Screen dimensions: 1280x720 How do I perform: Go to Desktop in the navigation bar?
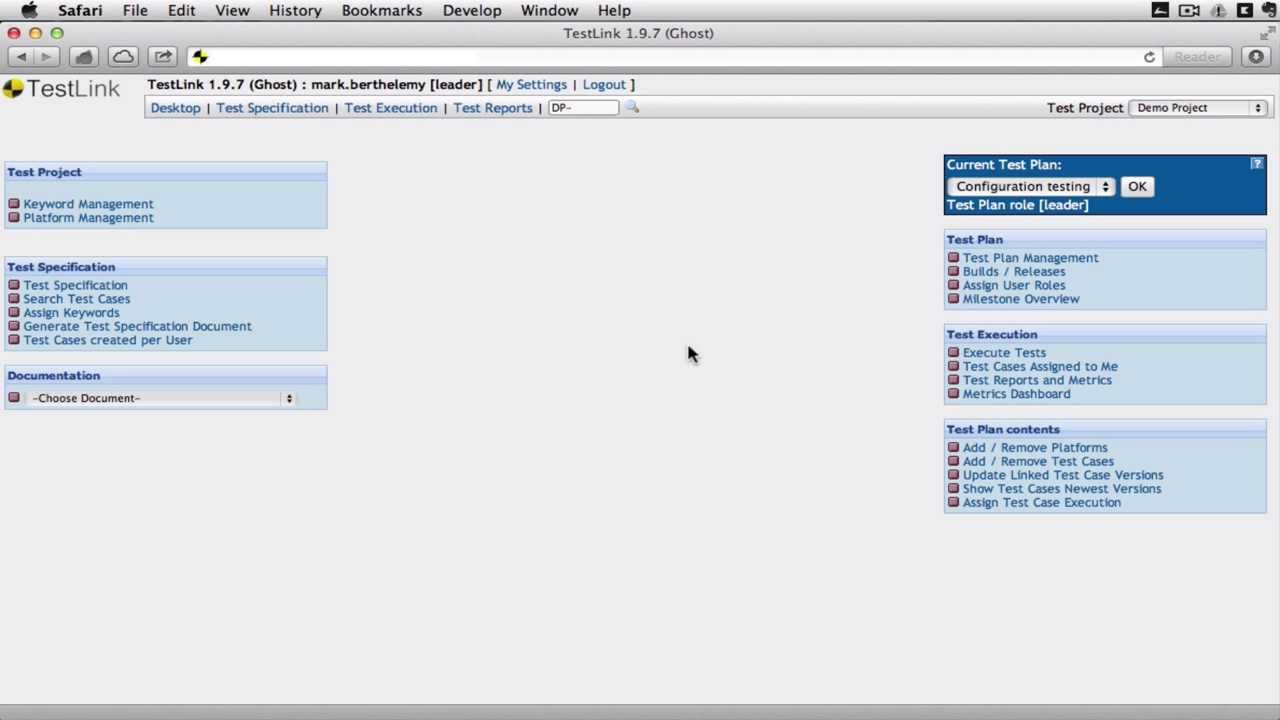tap(175, 108)
